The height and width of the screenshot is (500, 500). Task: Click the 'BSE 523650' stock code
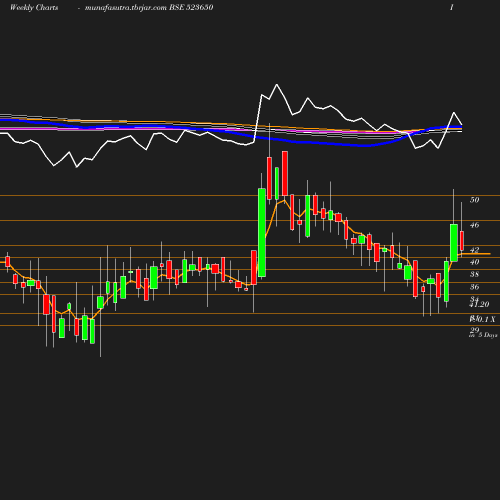click(x=191, y=8)
